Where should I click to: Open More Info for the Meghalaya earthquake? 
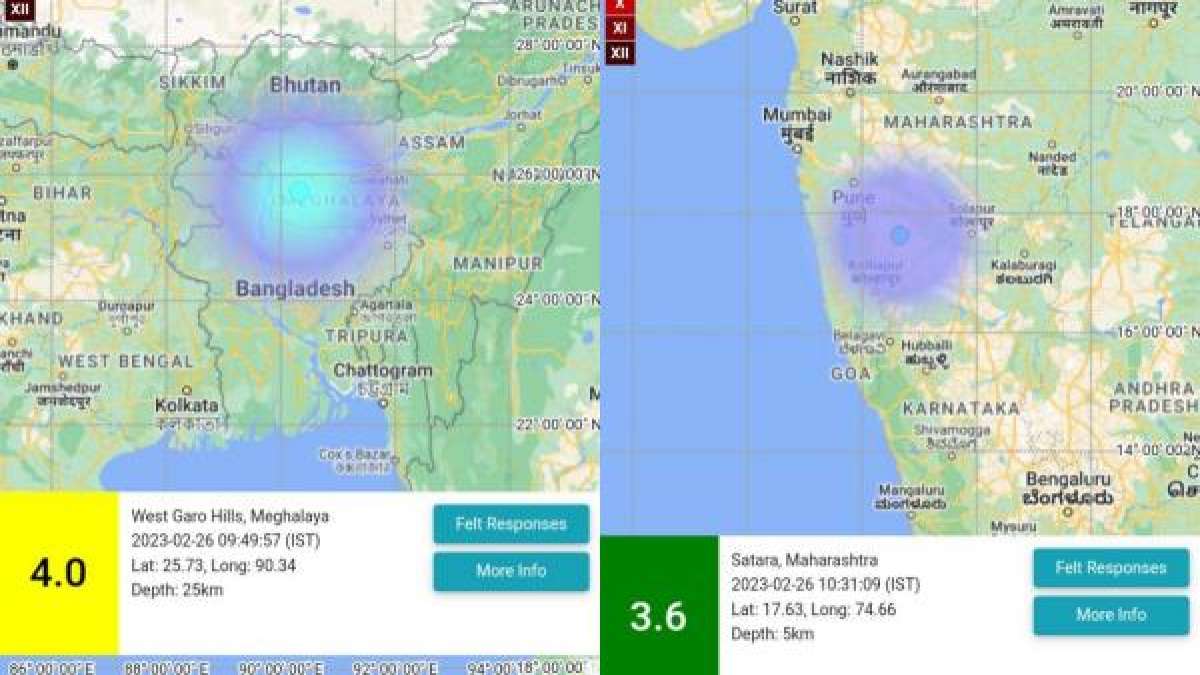(511, 571)
